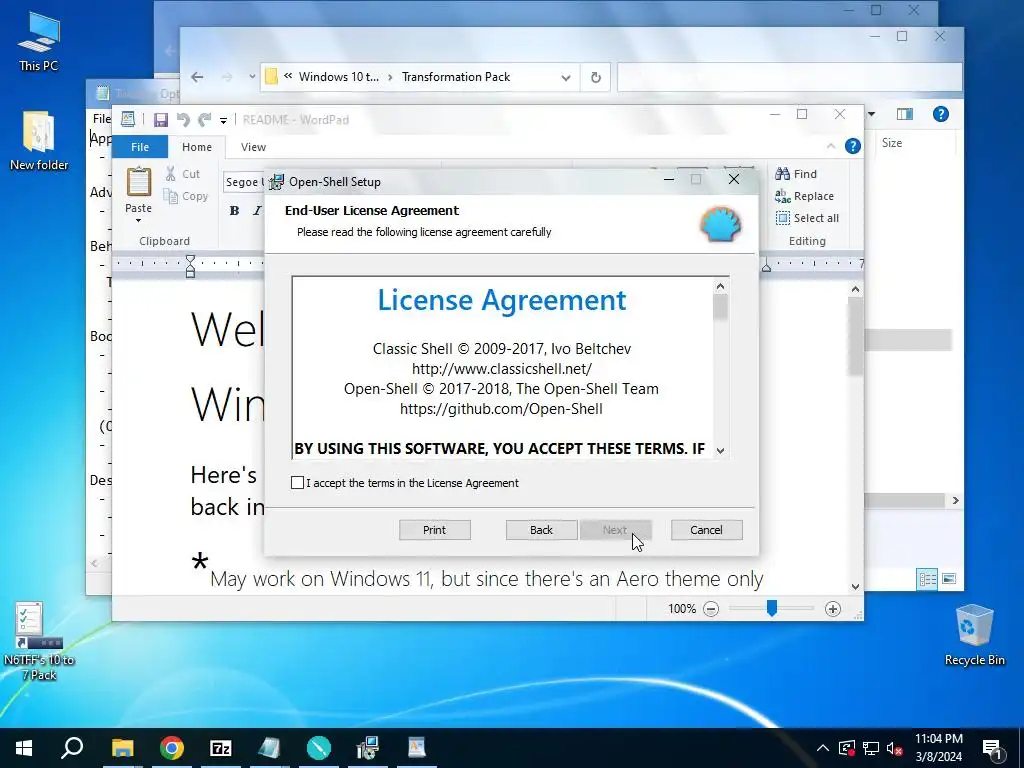Accept the License Agreement terms checkbox
The height and width of the screenshot is (768, 1024).
tap(297, 483)
